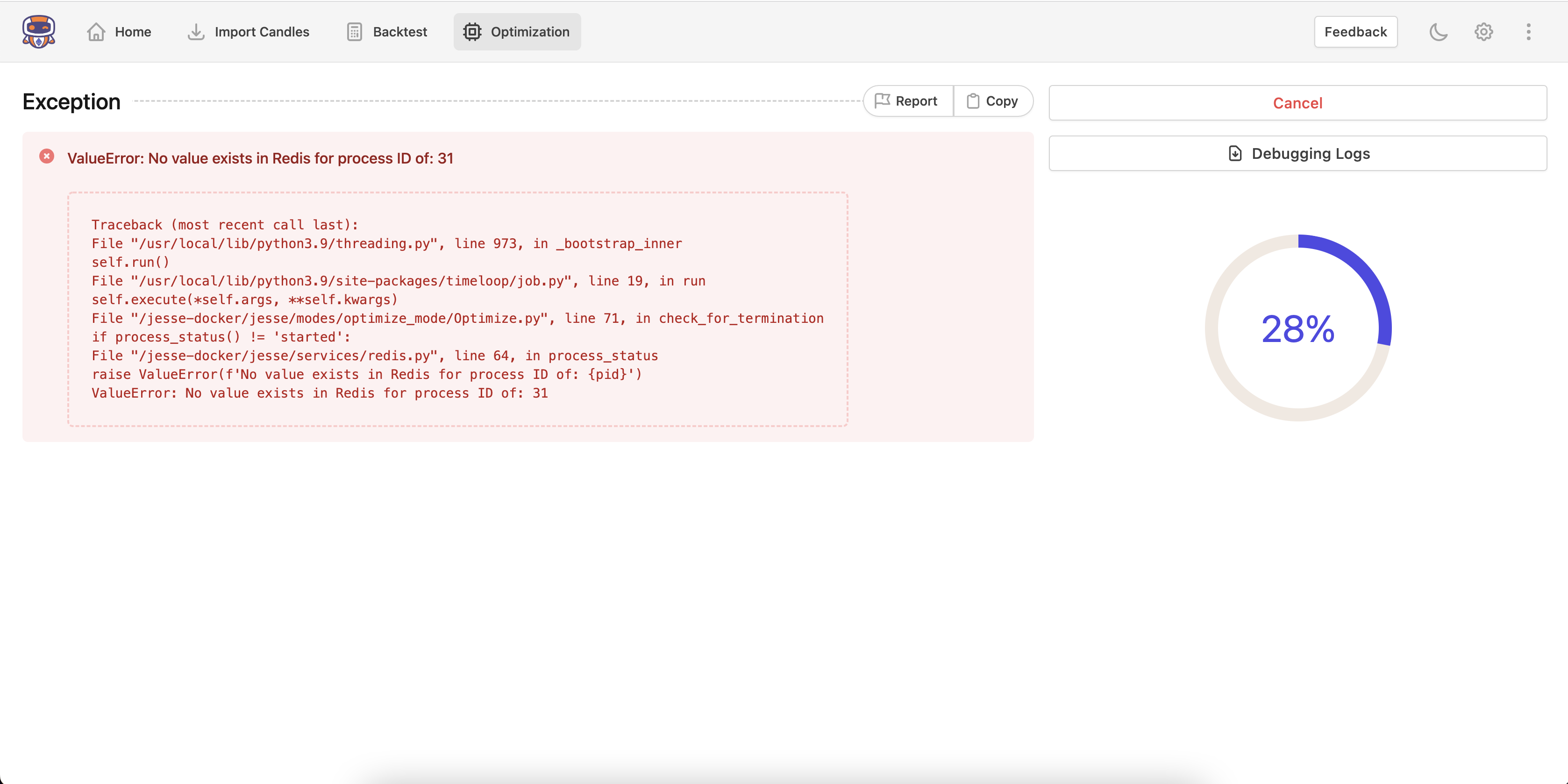This screenshot has width=1568, height=784.
Task: Open the three-dot overflow menu
Action: pyautogui.click(x=1529, y=32)
